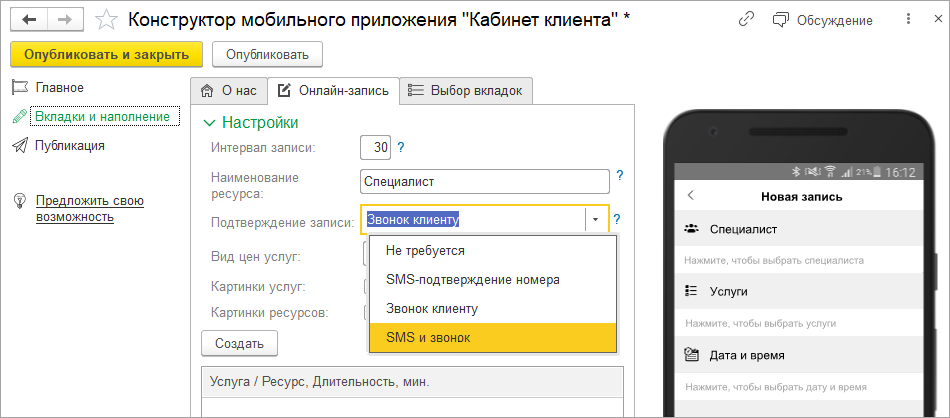This screenshot has width=950, height=418.
Task: Open the 'Выбор вкладок' tab
Action: click(466, 91)
